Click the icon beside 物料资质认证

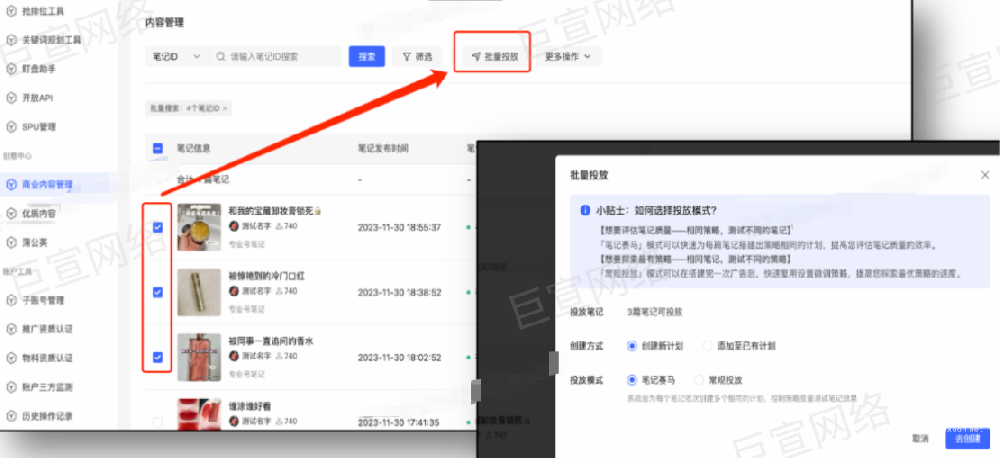11,358
